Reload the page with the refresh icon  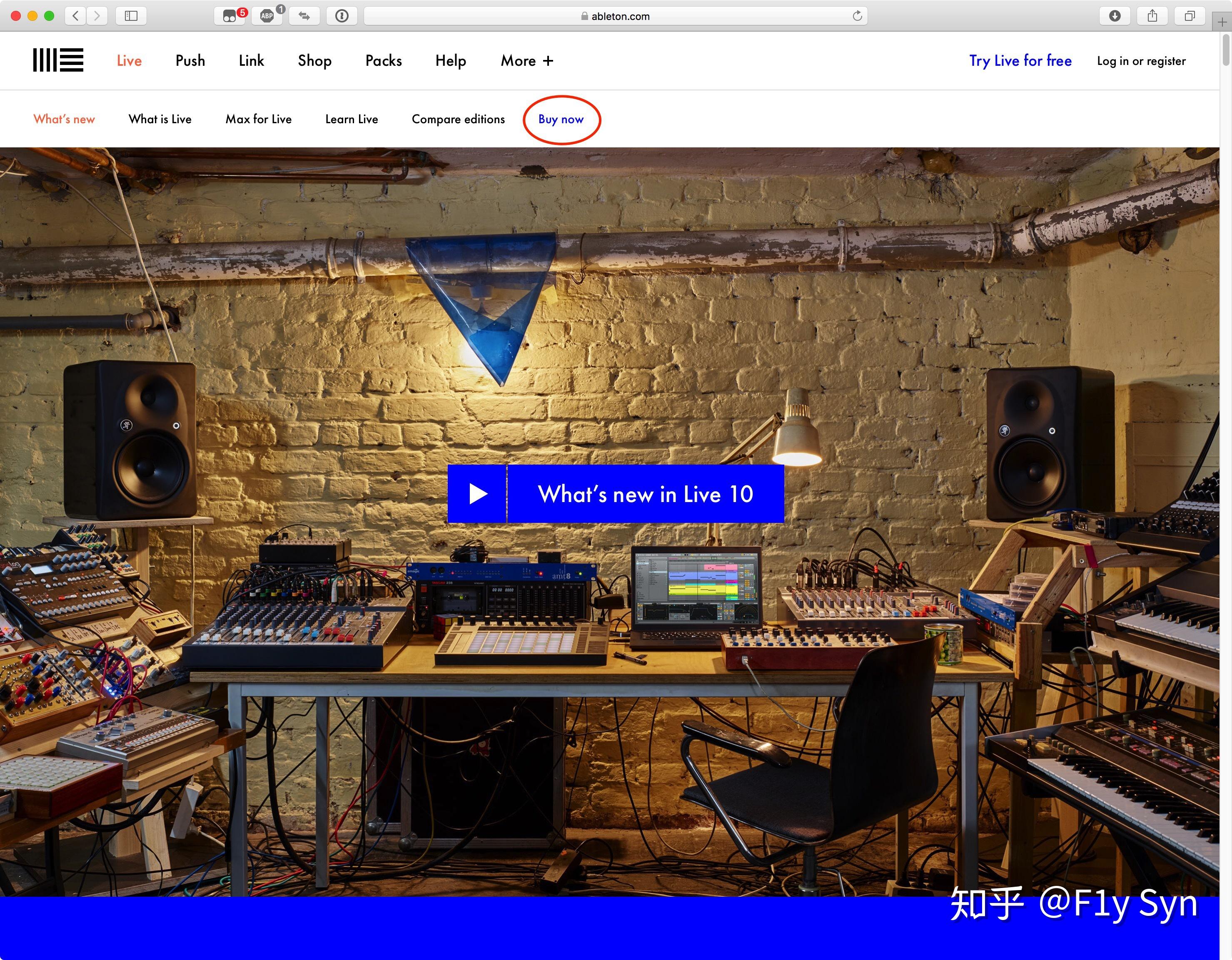coord(858,16)
